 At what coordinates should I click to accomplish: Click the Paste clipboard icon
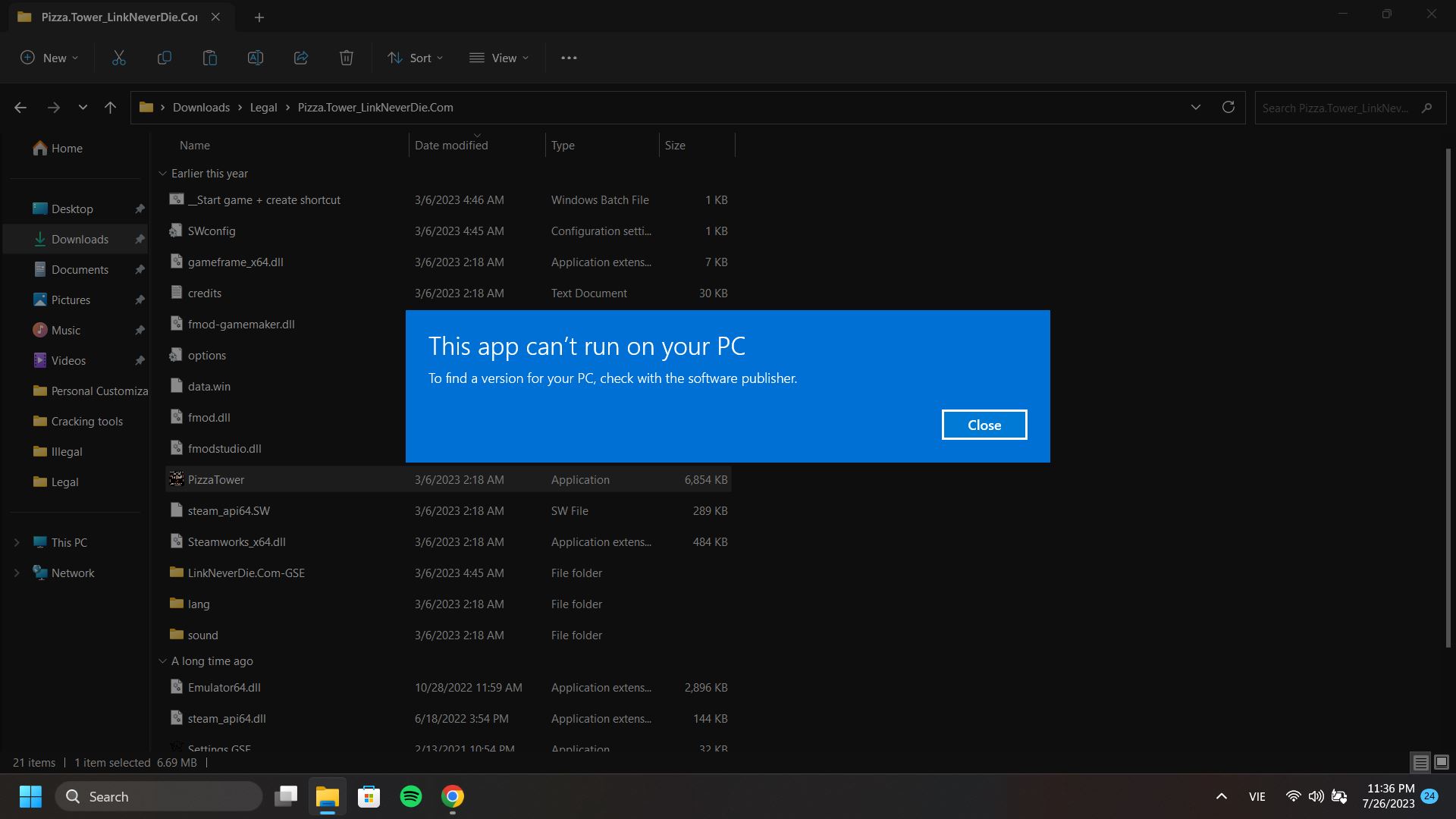tap(210, 58)
